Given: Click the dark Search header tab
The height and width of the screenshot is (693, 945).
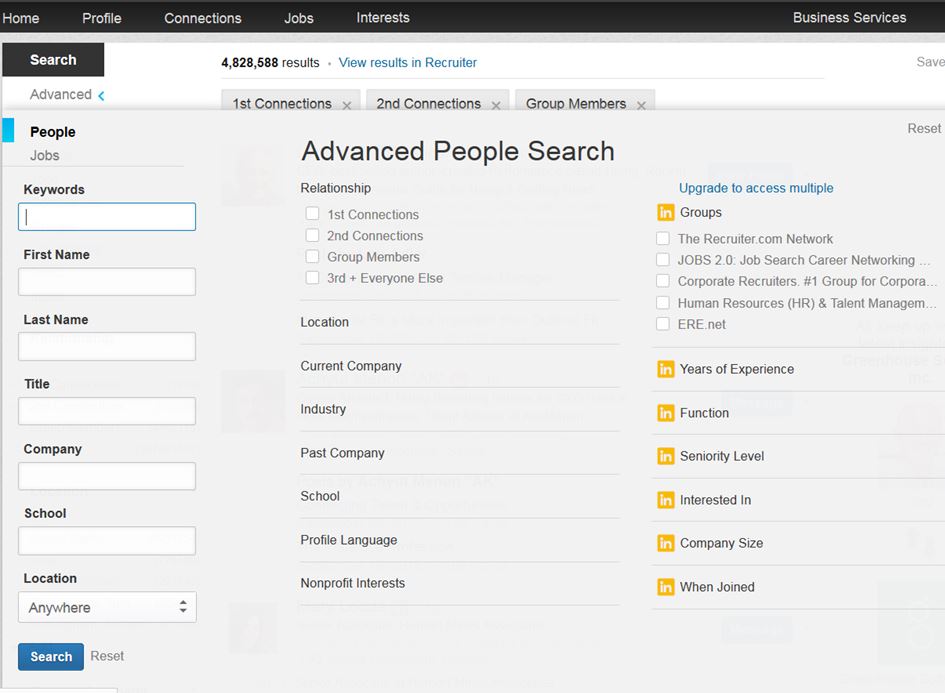Looking at the screenshot, I should 53,60.
